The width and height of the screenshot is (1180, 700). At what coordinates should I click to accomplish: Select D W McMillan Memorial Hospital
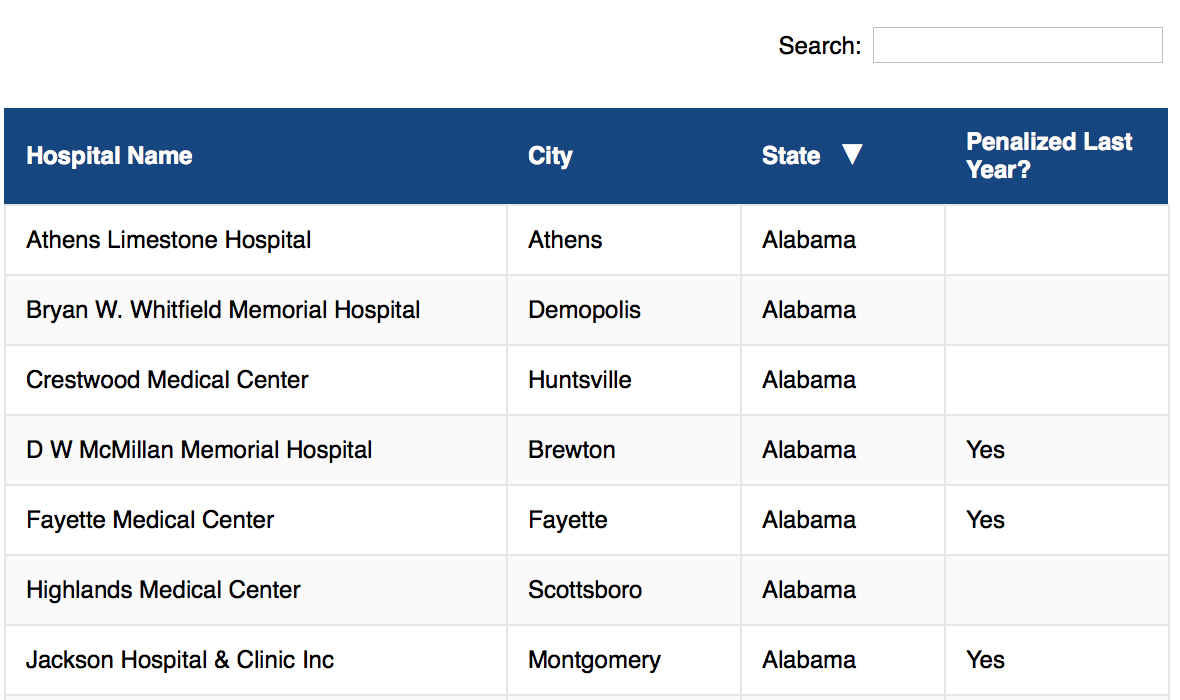(199, 450)
